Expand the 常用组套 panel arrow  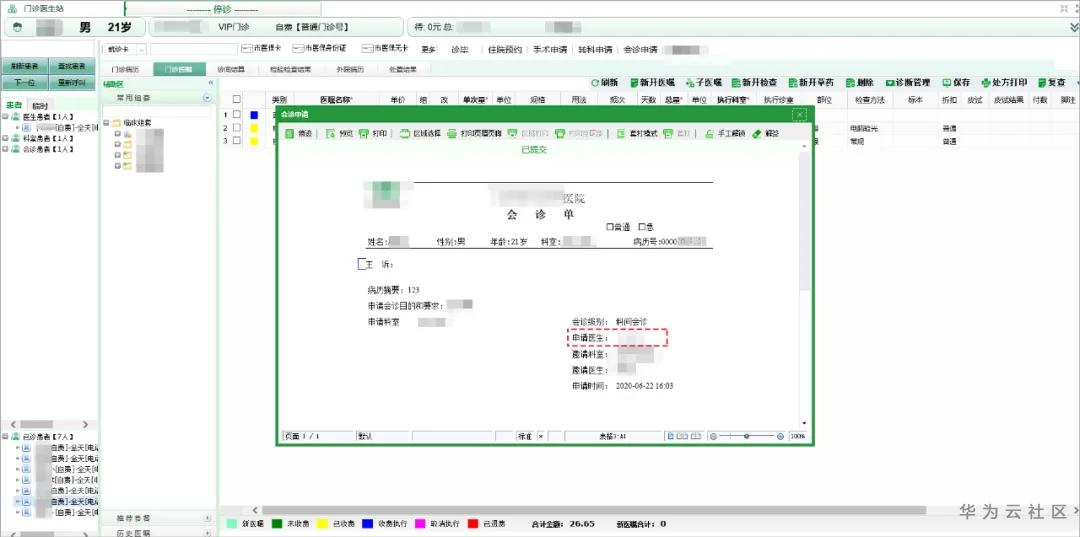207,98
